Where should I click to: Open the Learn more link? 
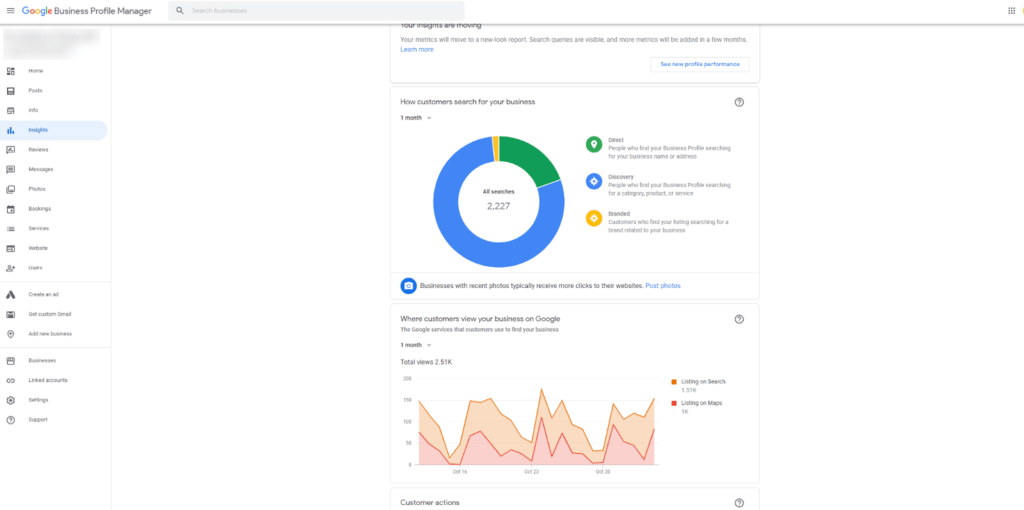click(x=417, y=49)
